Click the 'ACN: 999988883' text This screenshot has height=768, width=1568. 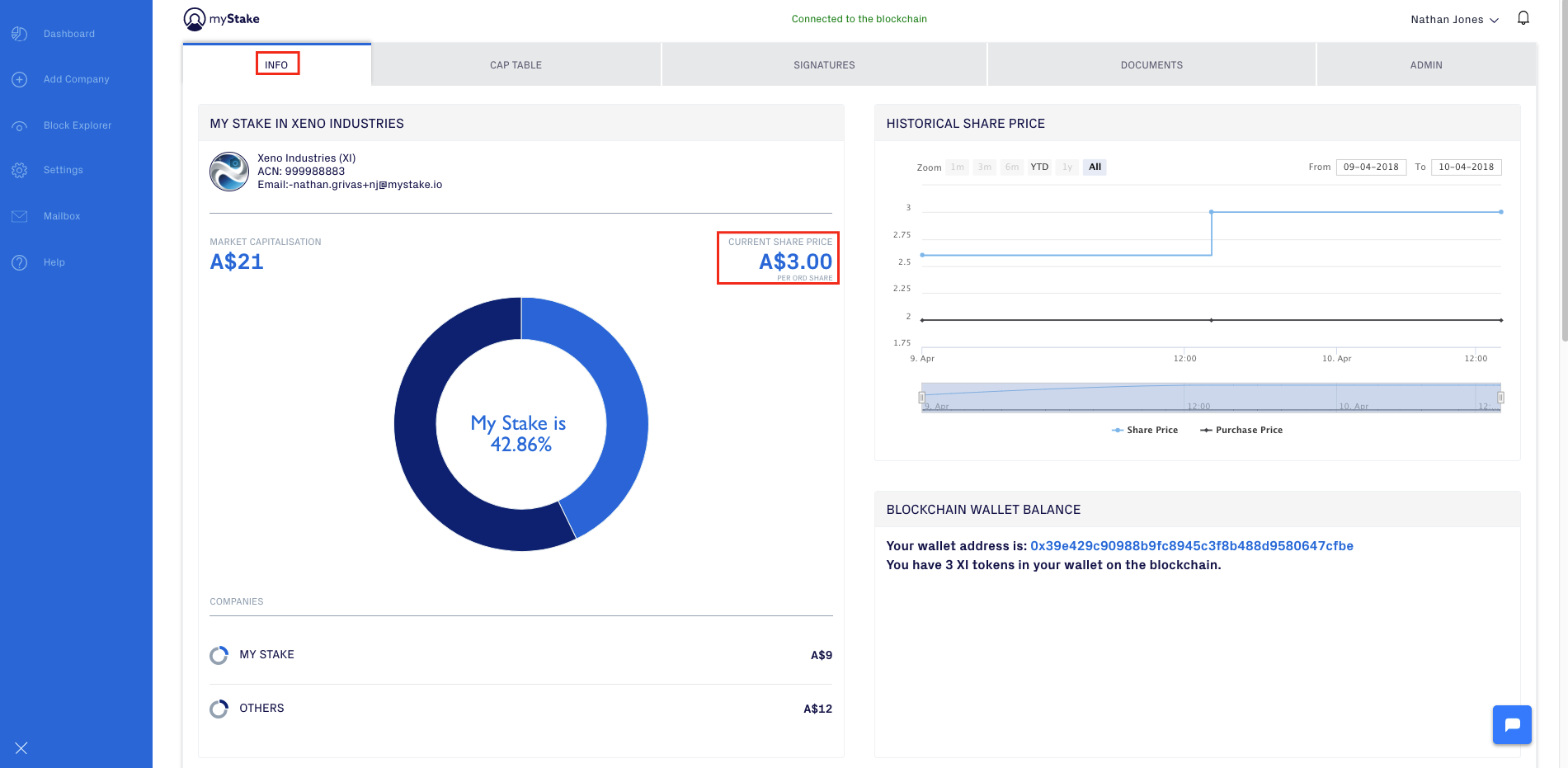[x=301, y=172]
